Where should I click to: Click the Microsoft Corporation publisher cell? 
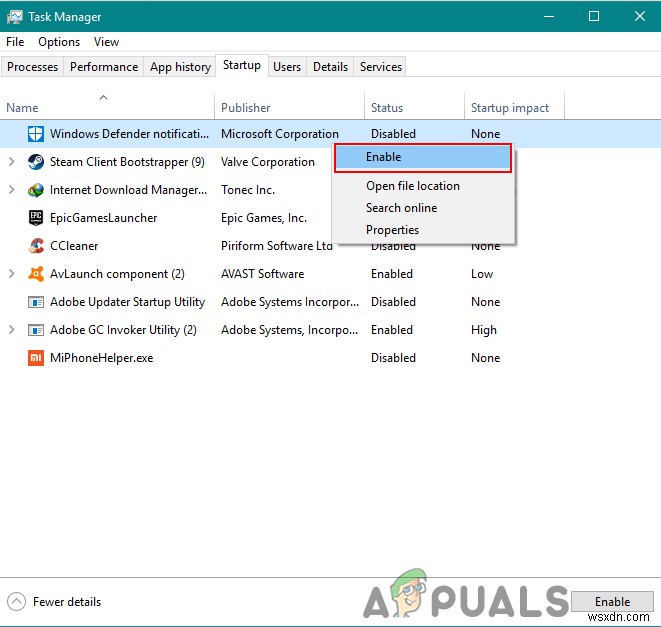[x=279, y=134]
